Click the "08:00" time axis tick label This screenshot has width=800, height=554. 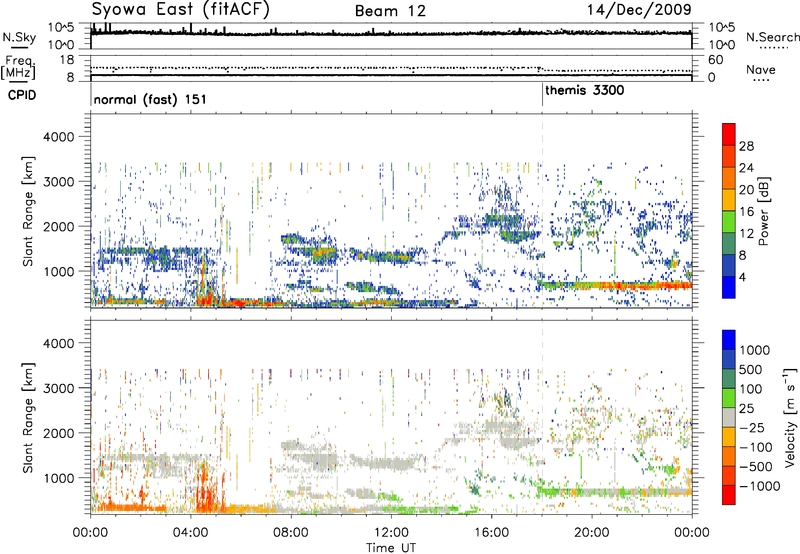pos(291,533)
